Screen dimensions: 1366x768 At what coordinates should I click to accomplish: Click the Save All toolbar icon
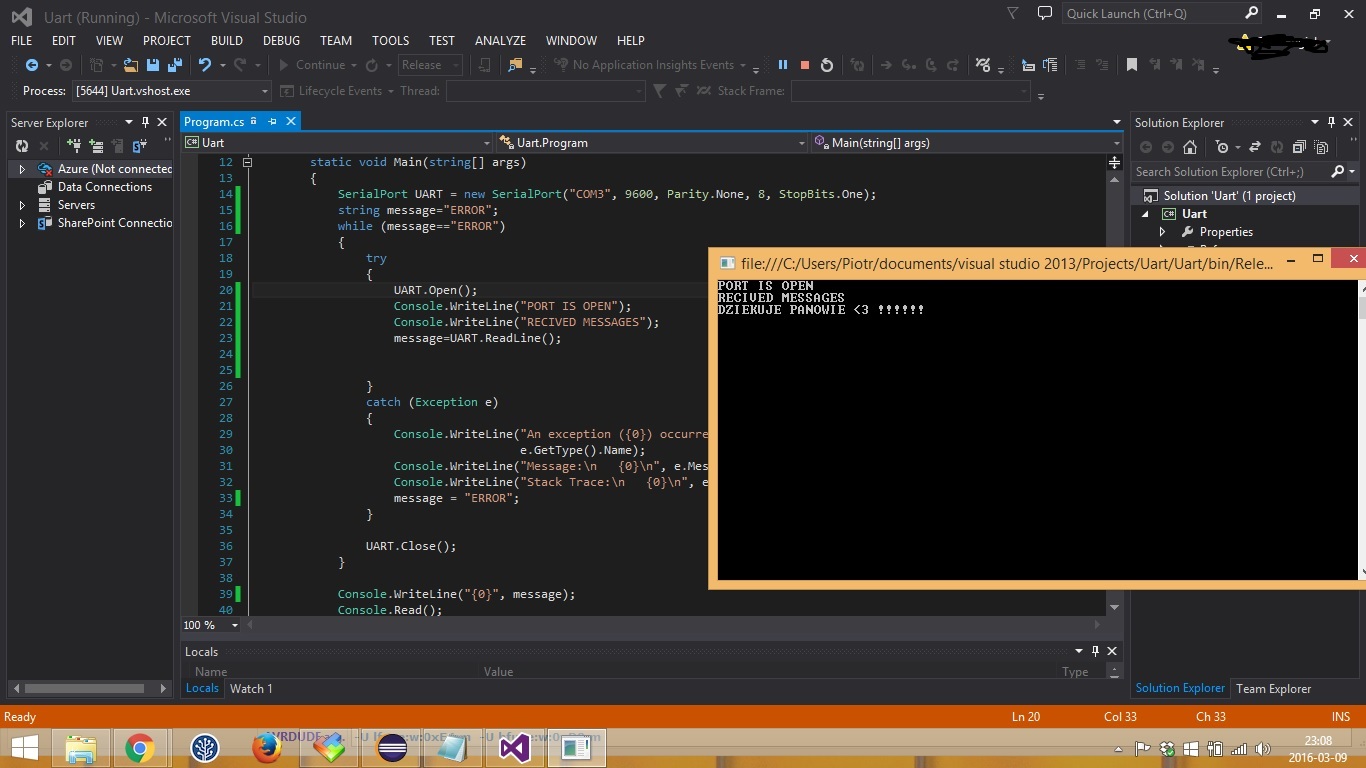point(175,65)
